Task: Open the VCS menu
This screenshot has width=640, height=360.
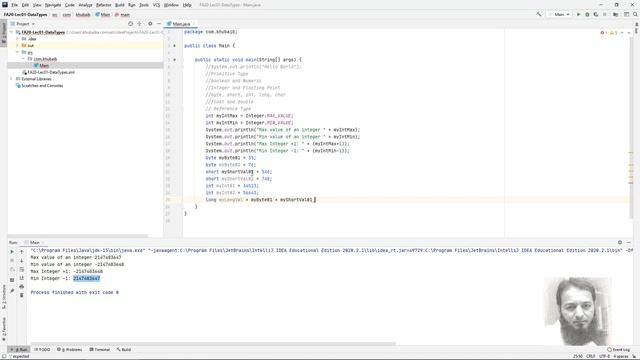Action: pyautogui.click(x=156, y=5)
